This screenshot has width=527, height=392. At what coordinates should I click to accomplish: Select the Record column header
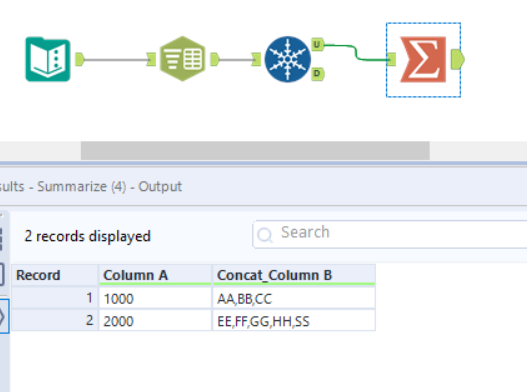pyautogui.click(x=55, y=275)
